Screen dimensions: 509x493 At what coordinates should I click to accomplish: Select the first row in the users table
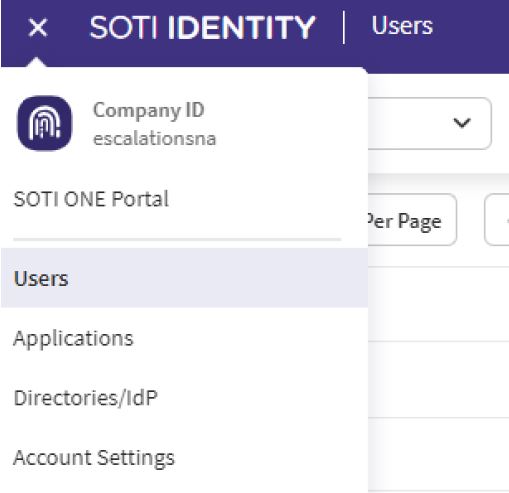pyautogui.click(x=438, y=304)
